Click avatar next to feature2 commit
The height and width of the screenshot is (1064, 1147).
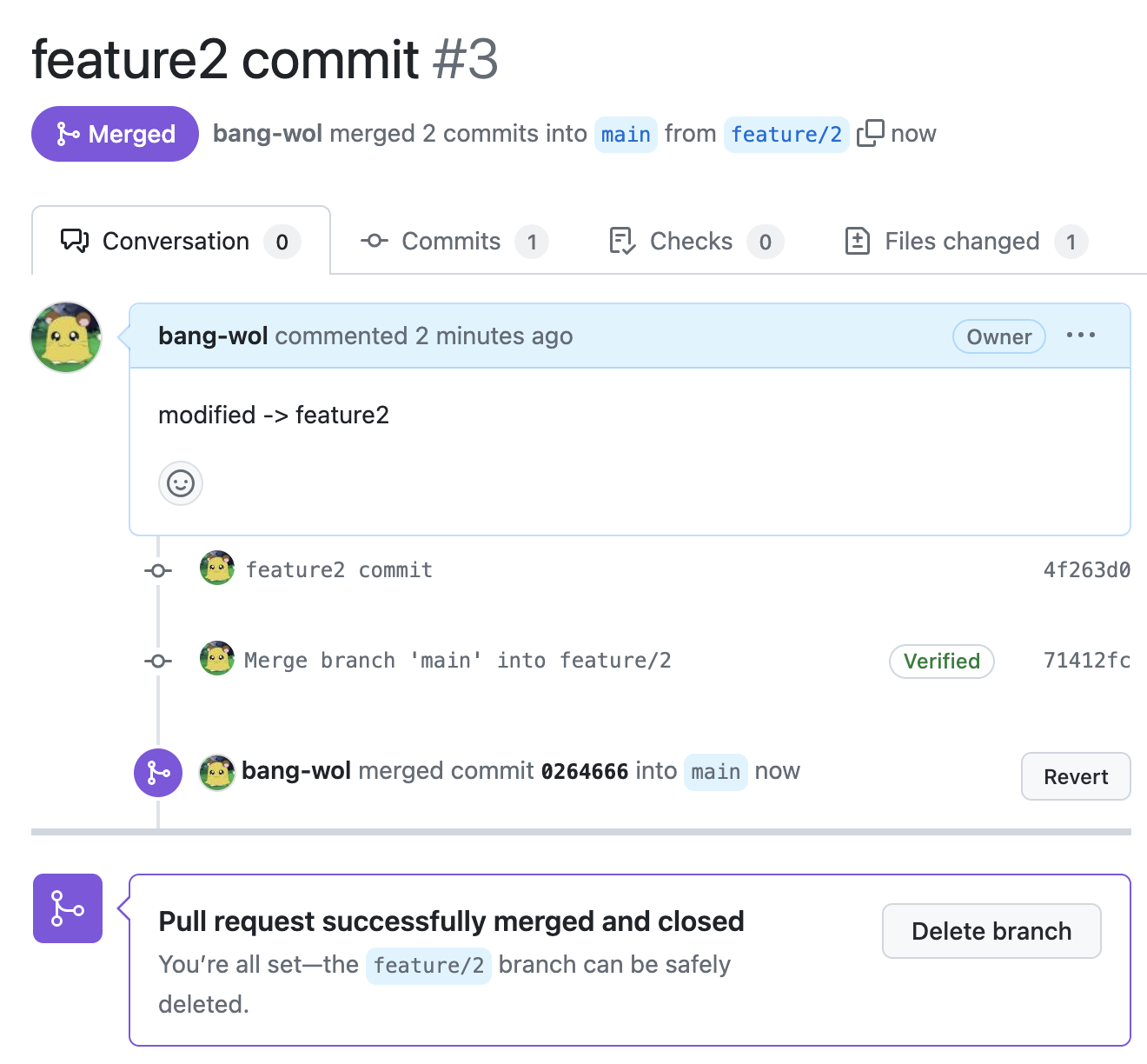[217, 569]
